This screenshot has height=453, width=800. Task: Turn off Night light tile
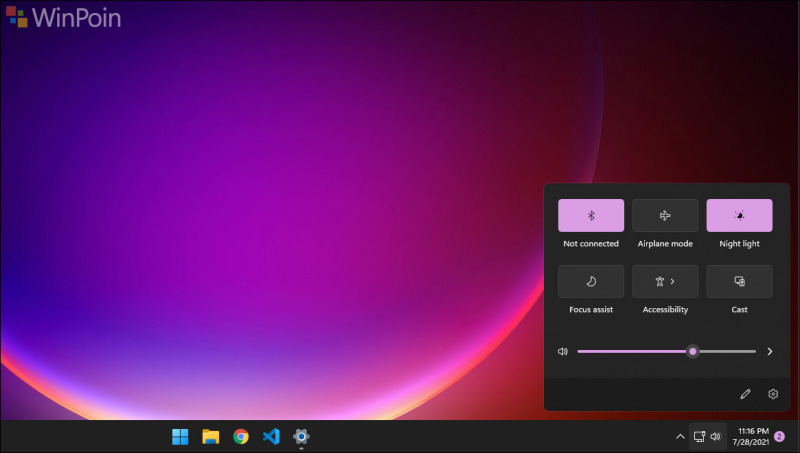739,215
